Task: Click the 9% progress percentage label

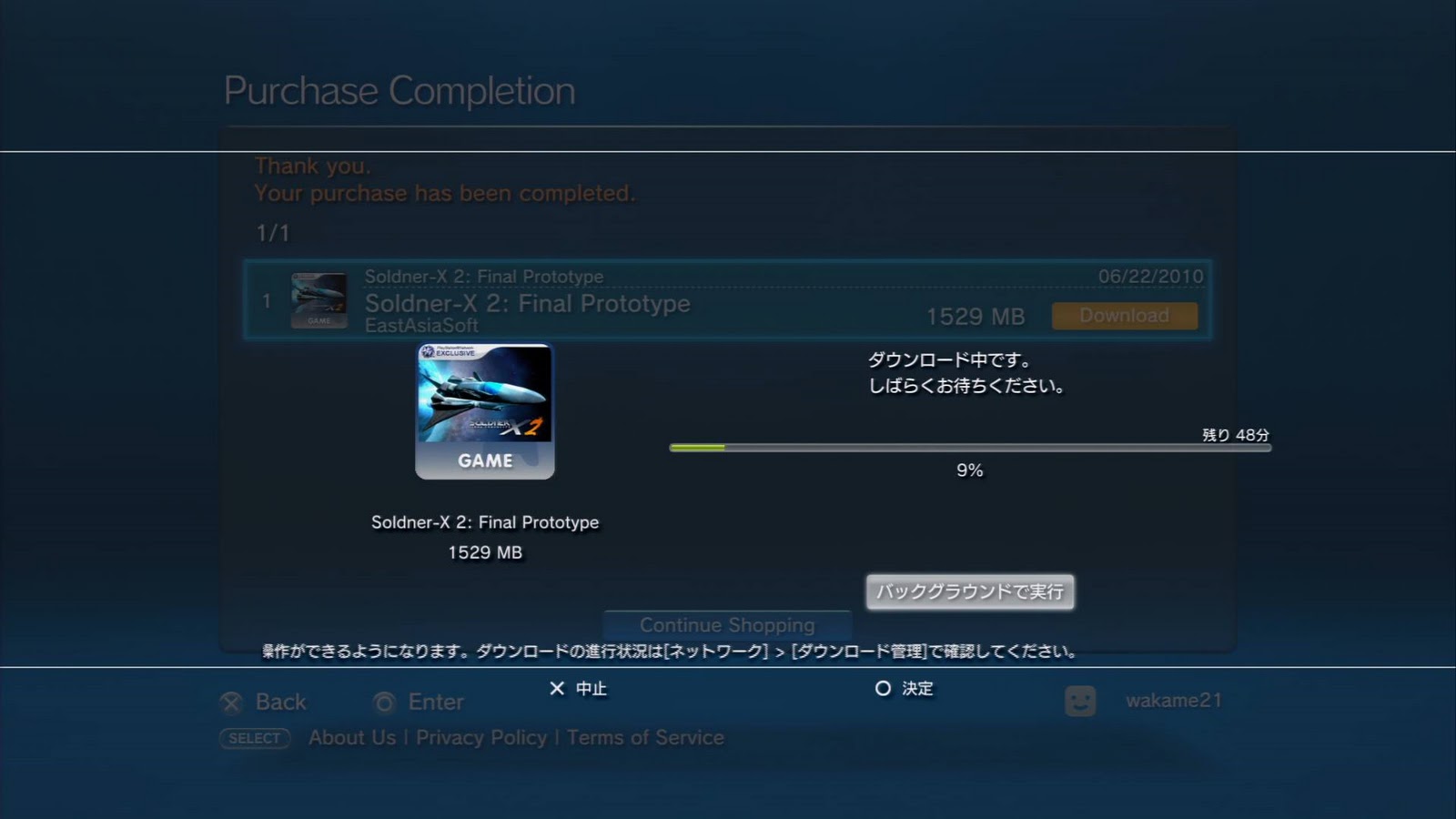Action: coord(970,470)
